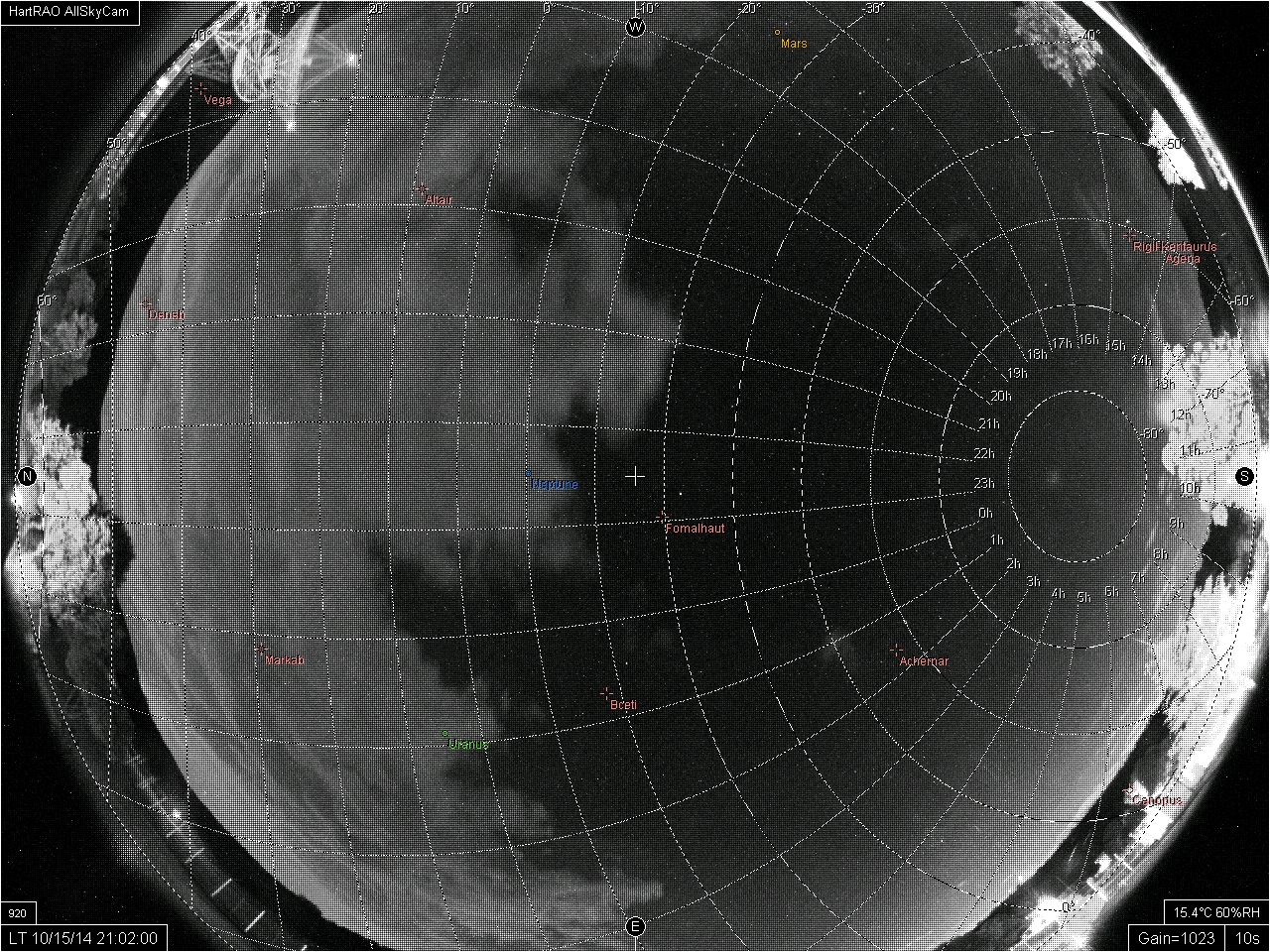Click the '10s' exposure time readout
This screenshot has height=952, width=1270.
pos(1247,937)
